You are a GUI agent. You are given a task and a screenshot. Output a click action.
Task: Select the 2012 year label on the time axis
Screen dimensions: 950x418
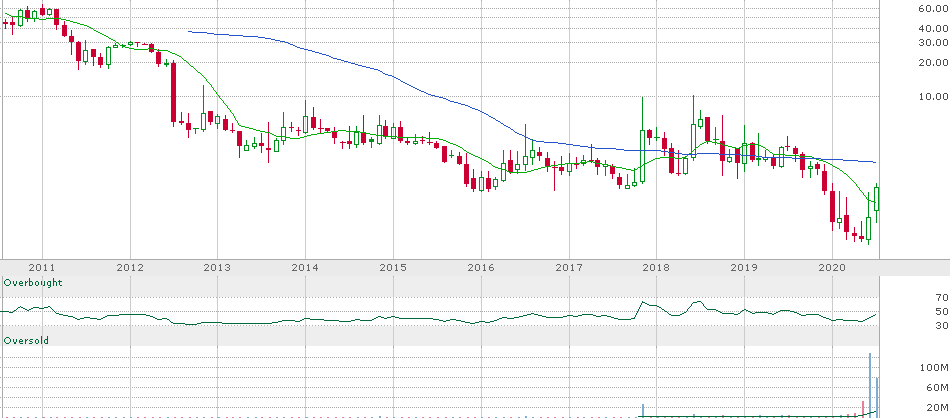coord(130,267)
